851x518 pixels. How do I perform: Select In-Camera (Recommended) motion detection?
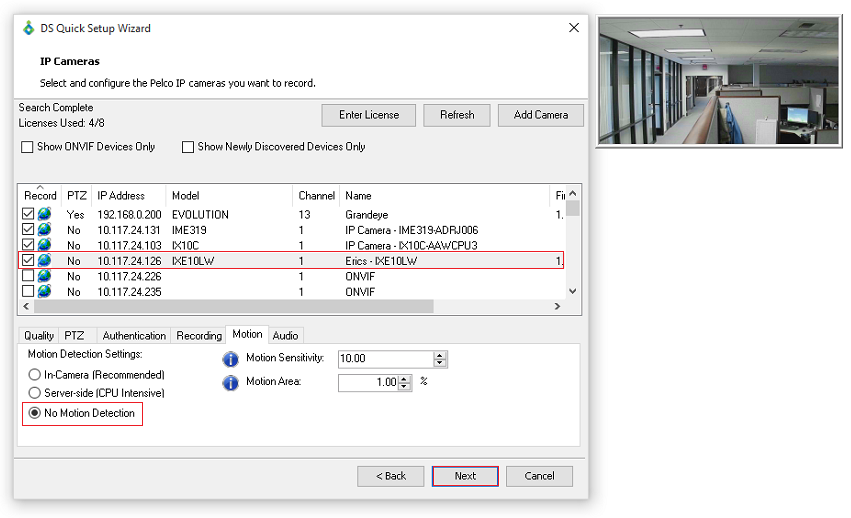[x=35, y=375]
